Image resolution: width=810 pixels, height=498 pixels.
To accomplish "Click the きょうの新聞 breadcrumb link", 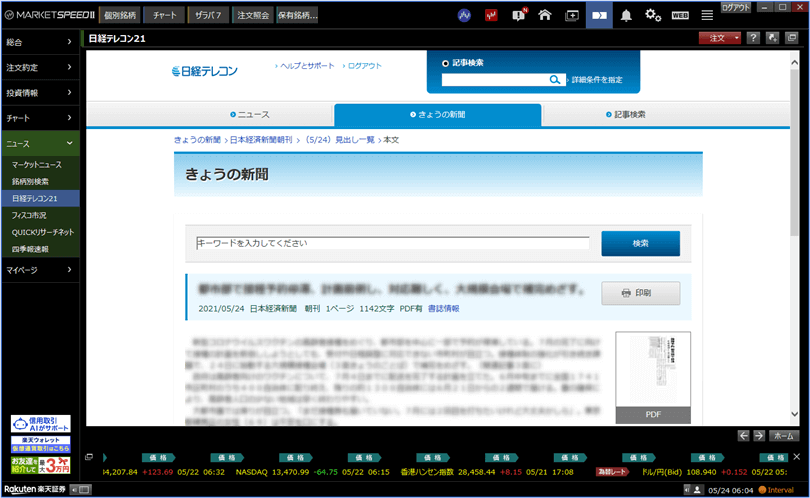I will tap(197, 139).
